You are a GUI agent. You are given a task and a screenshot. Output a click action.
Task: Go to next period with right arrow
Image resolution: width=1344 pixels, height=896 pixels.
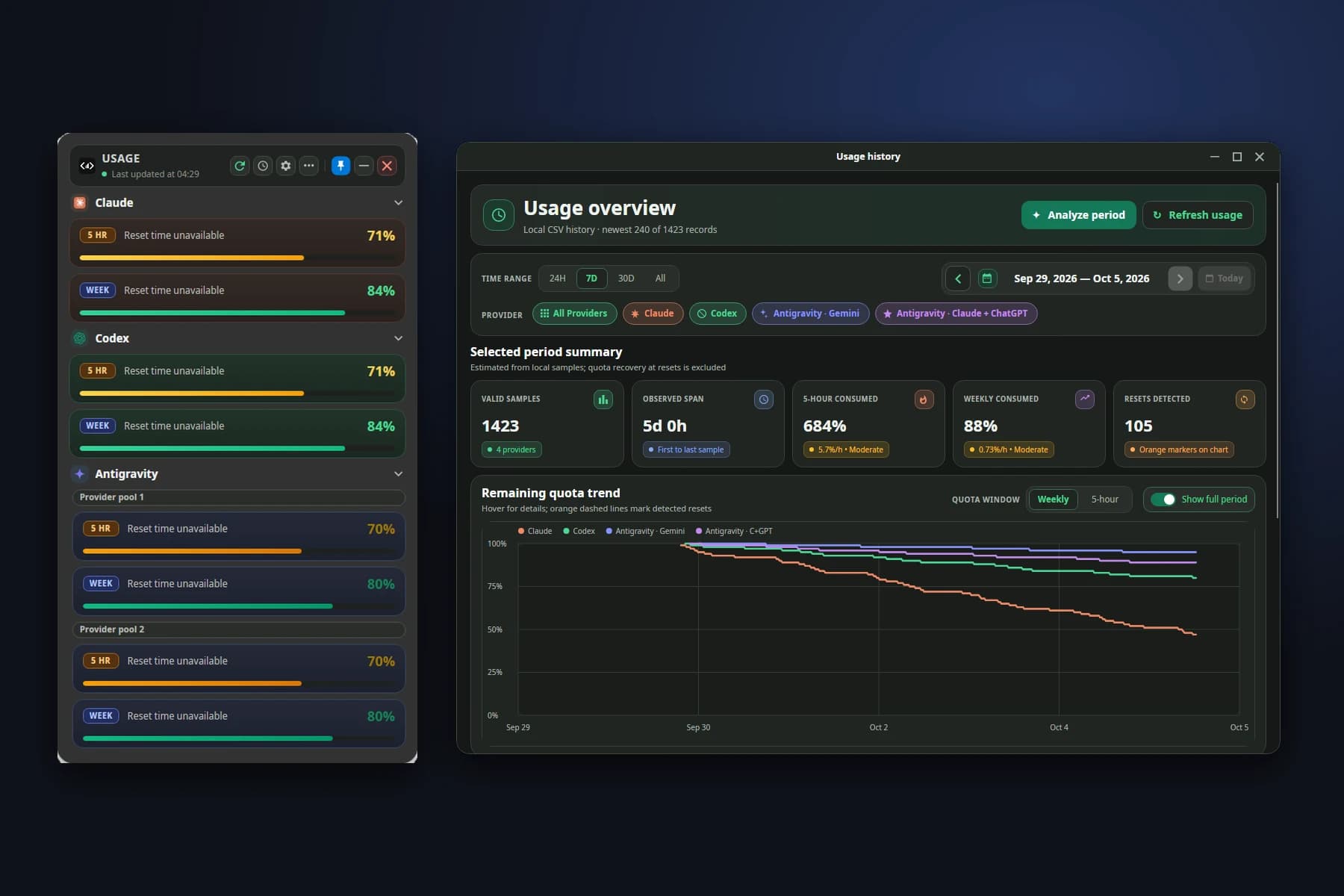1180,279
